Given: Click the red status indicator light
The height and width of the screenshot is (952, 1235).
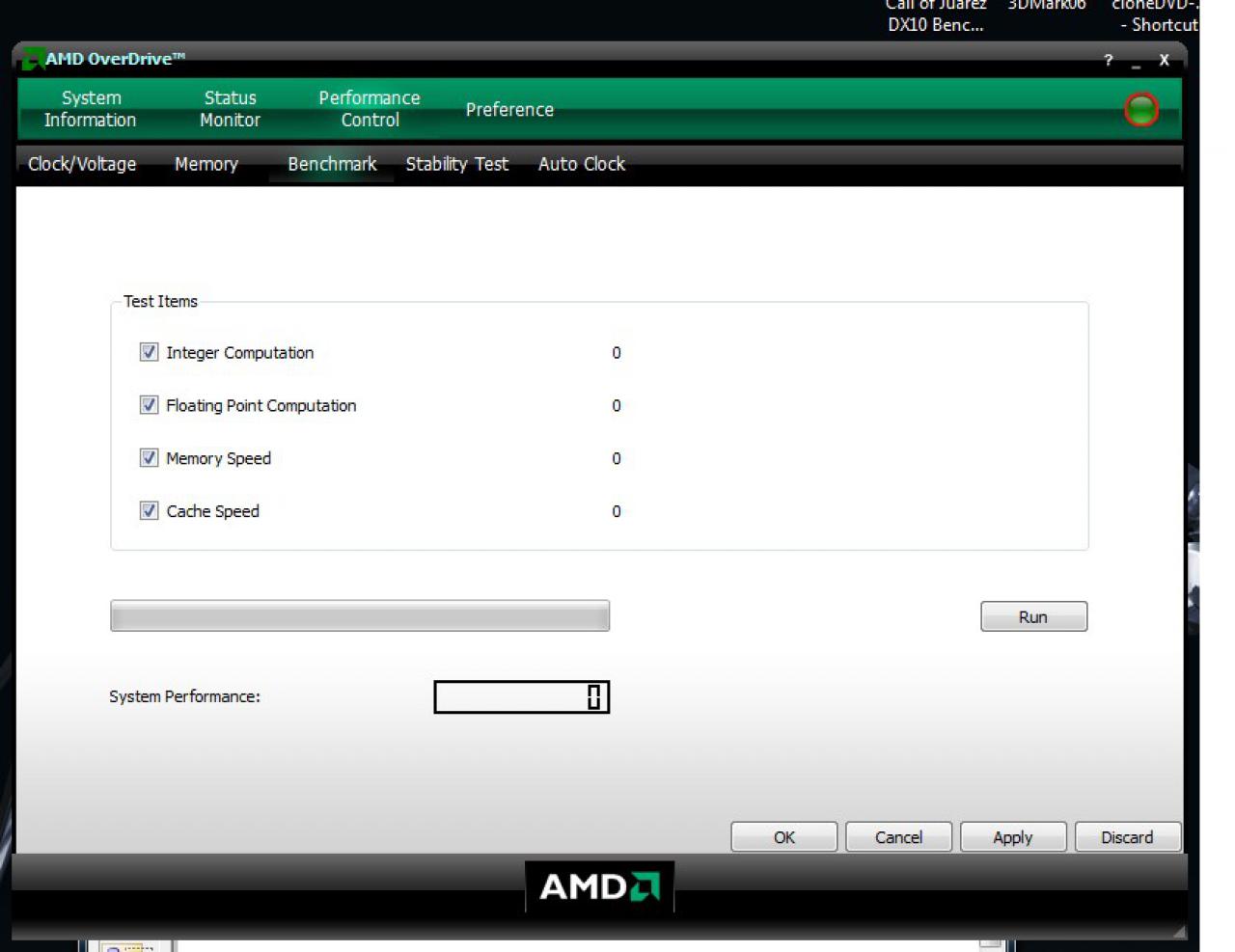Looking at the screenshot, I should point(1141,109).
